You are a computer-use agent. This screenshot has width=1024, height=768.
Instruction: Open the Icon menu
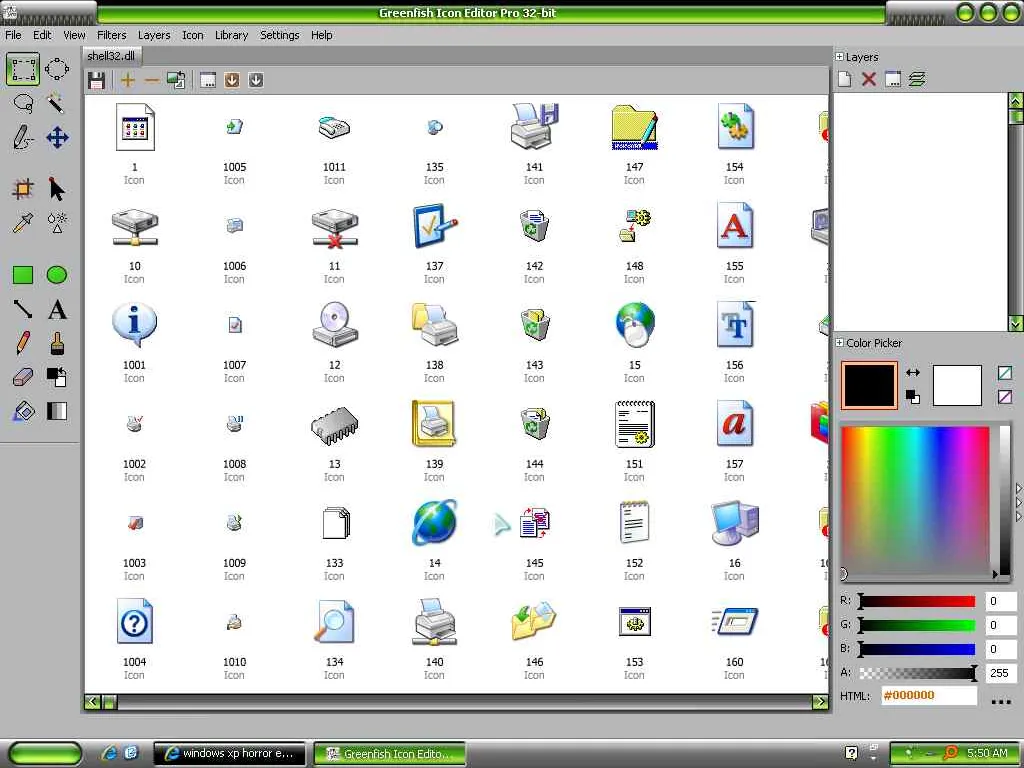pos(193,35)
